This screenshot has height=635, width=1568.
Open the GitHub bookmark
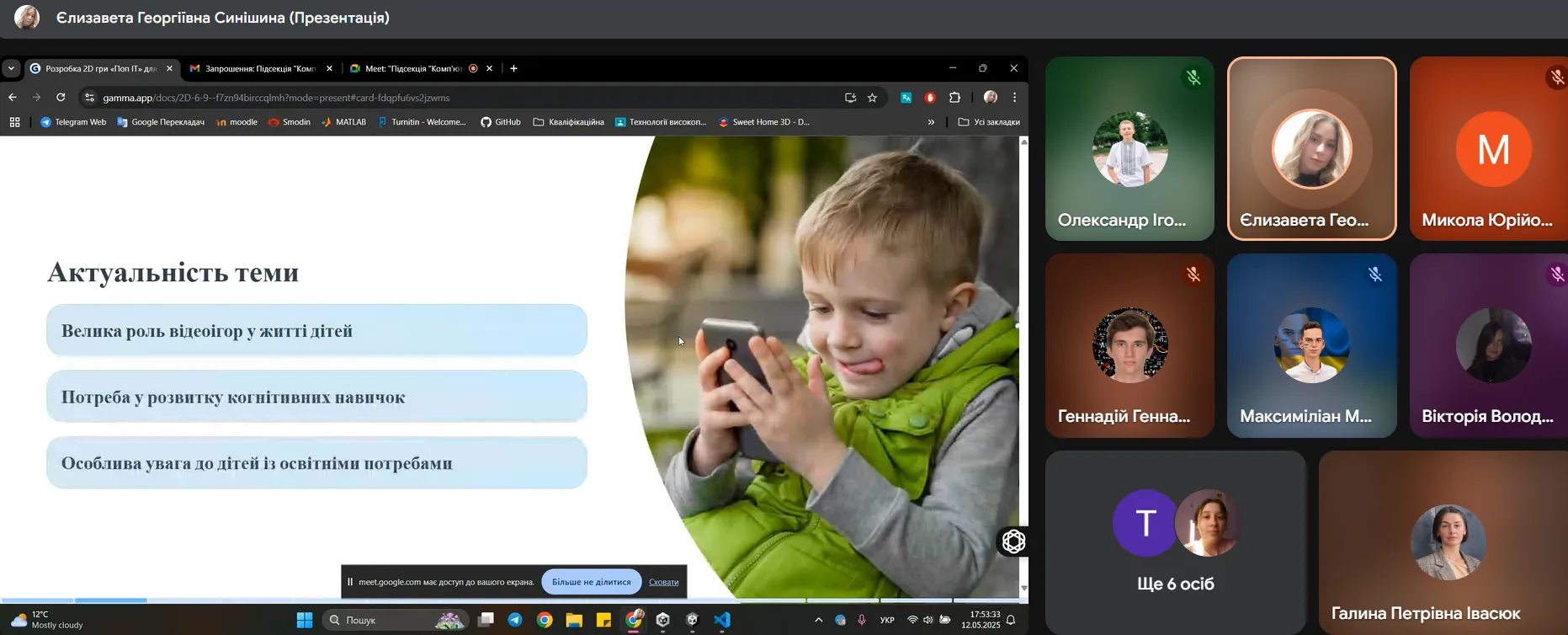[x=501, y=122]
